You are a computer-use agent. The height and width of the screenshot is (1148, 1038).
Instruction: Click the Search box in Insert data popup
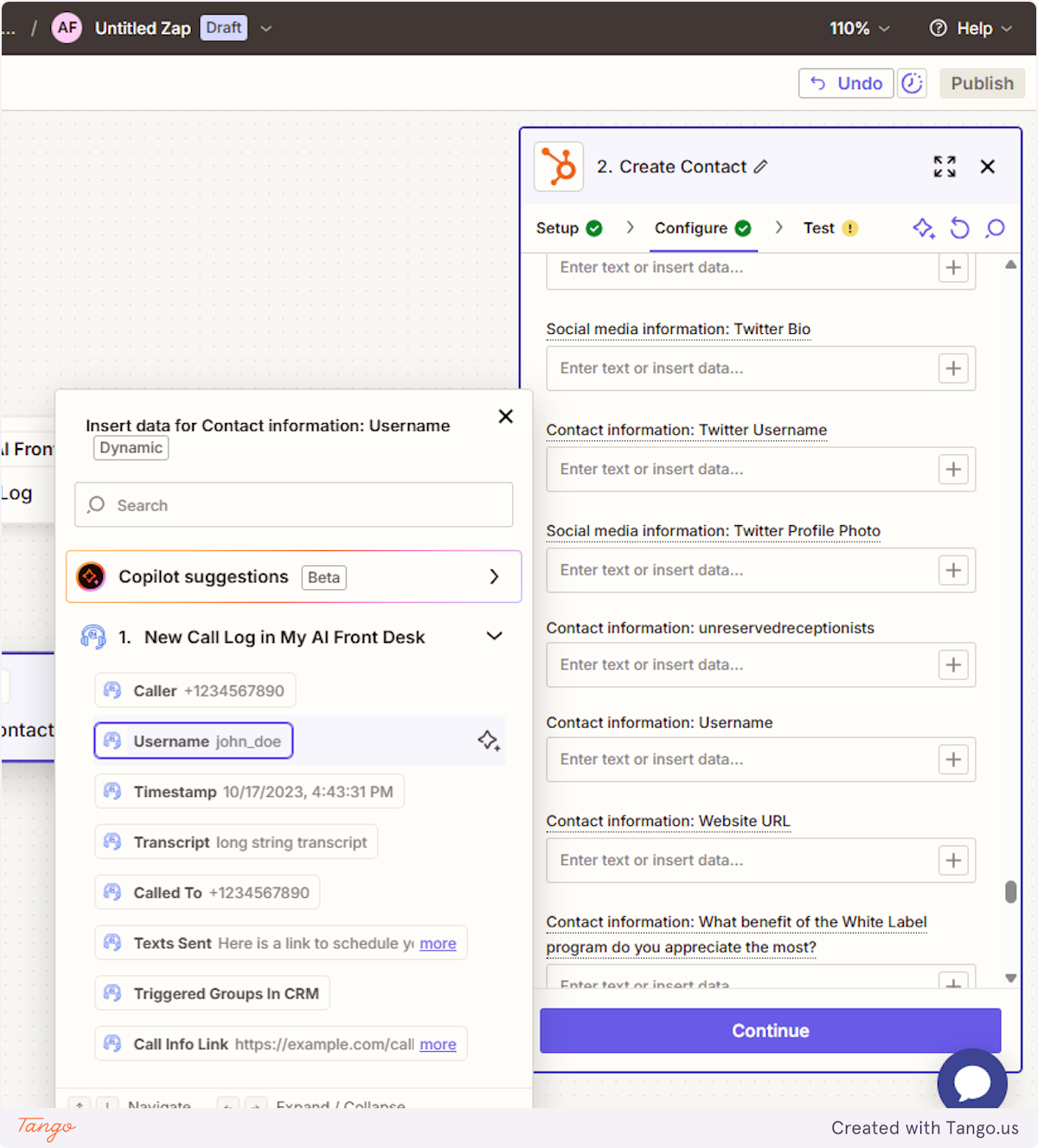[x=294, y=505]
